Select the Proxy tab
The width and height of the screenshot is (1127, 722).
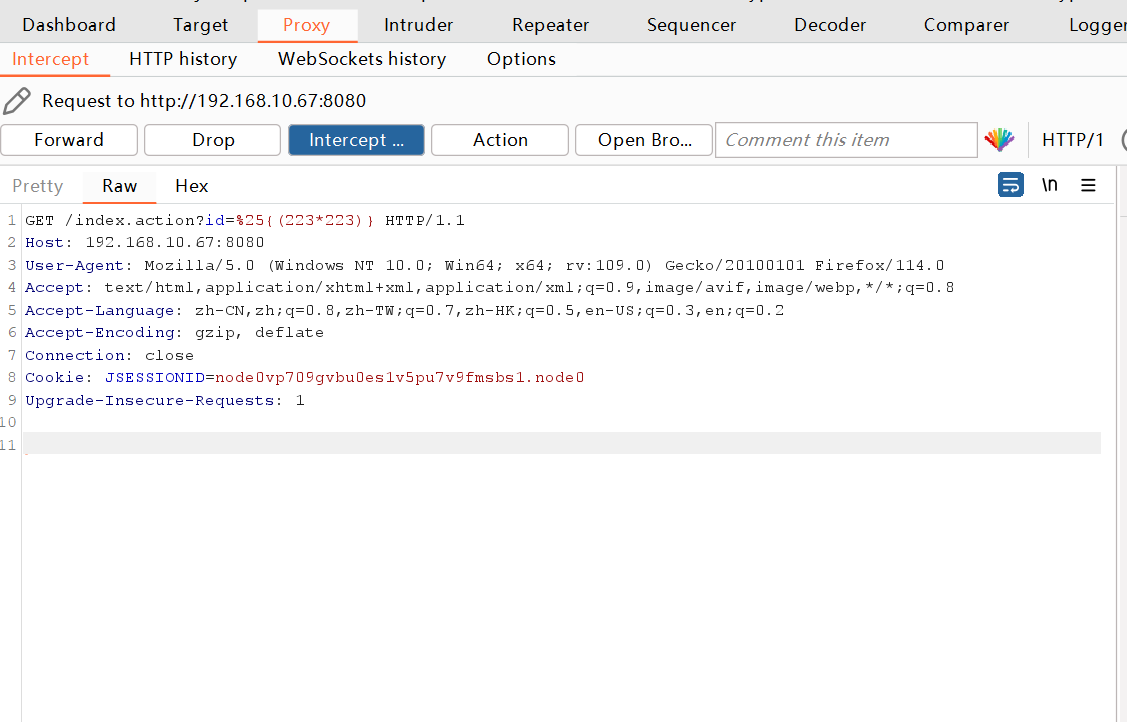point(307,25)
